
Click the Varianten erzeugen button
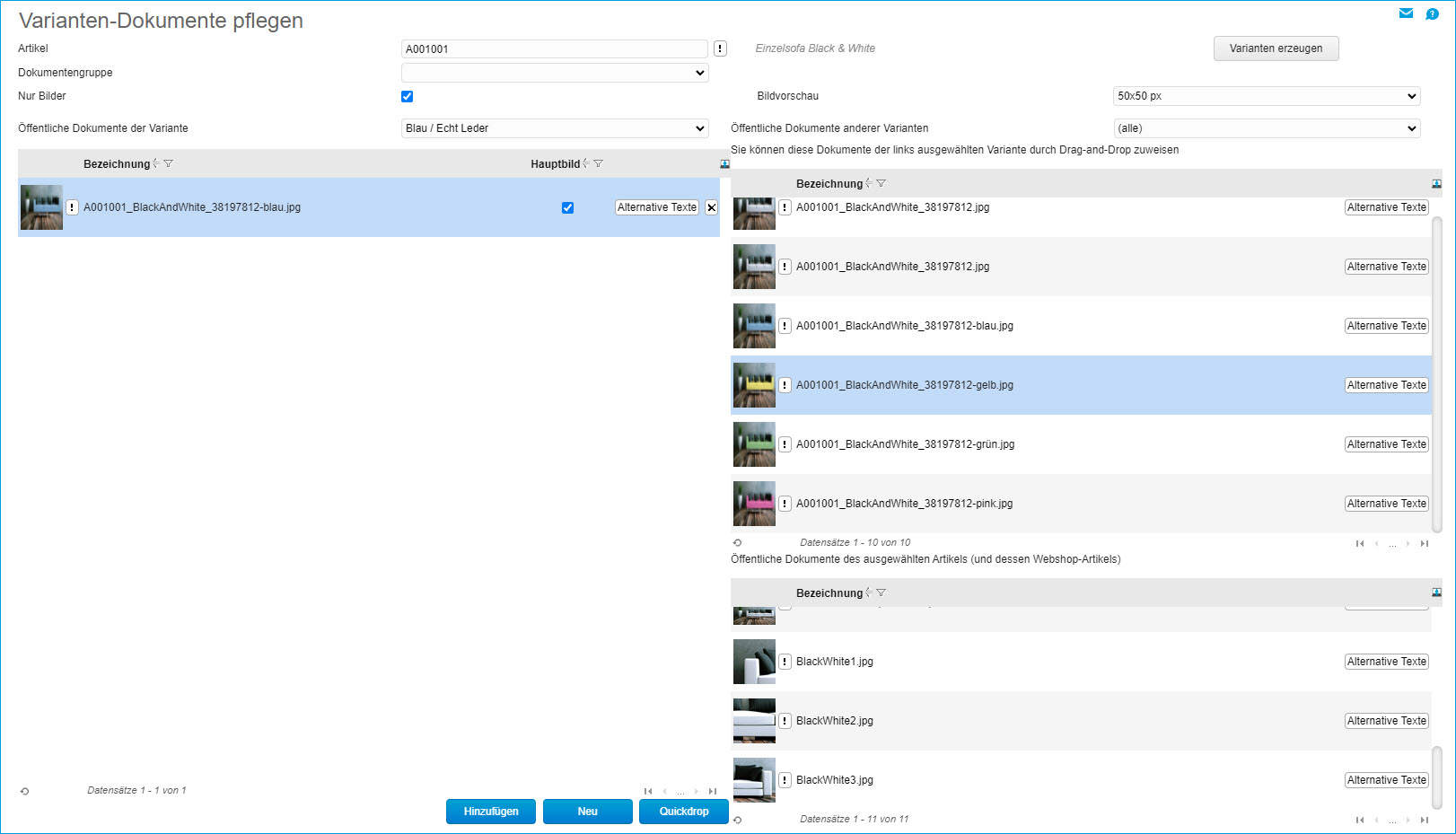click(x=1276, y=48)
